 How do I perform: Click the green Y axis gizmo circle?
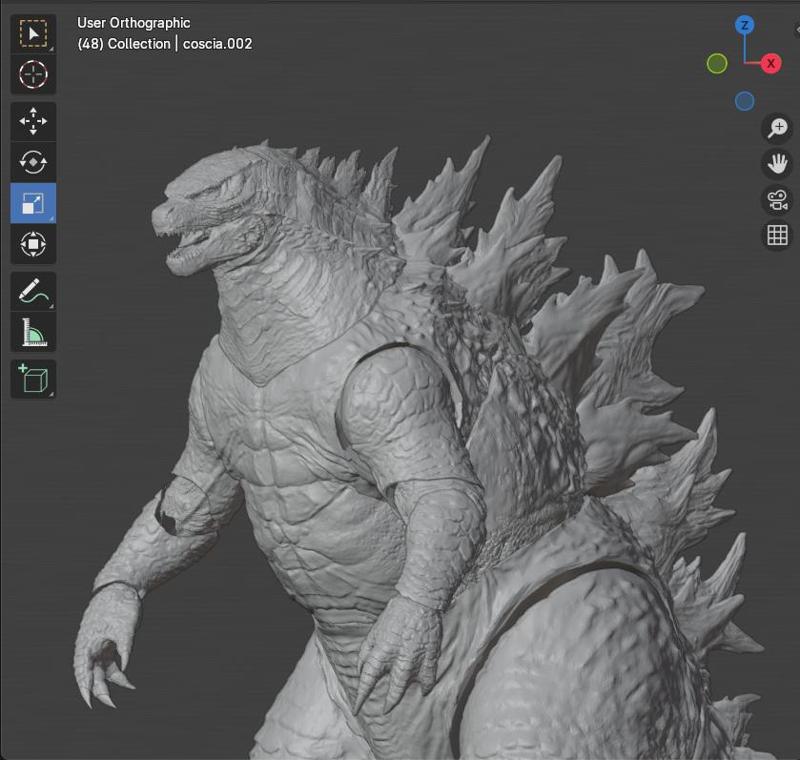pos(717,64)
